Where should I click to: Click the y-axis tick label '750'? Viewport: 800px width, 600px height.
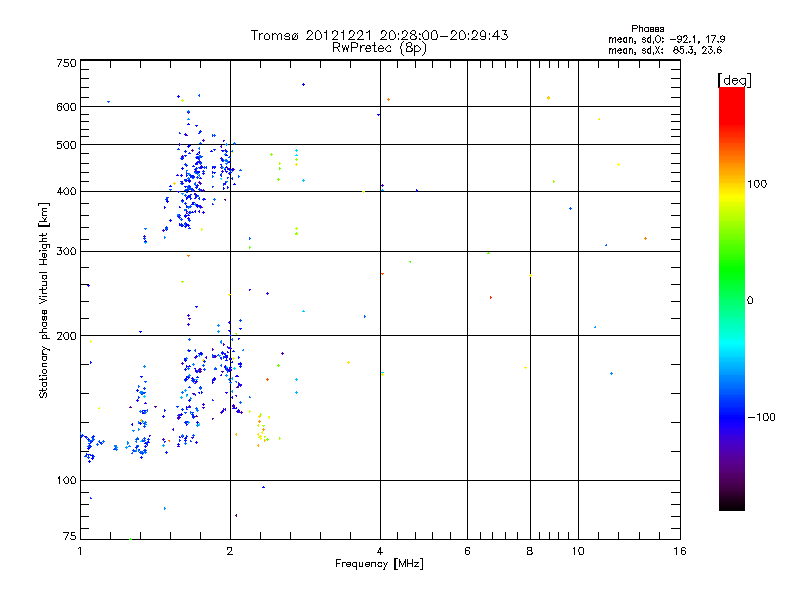tap(66, 63)
